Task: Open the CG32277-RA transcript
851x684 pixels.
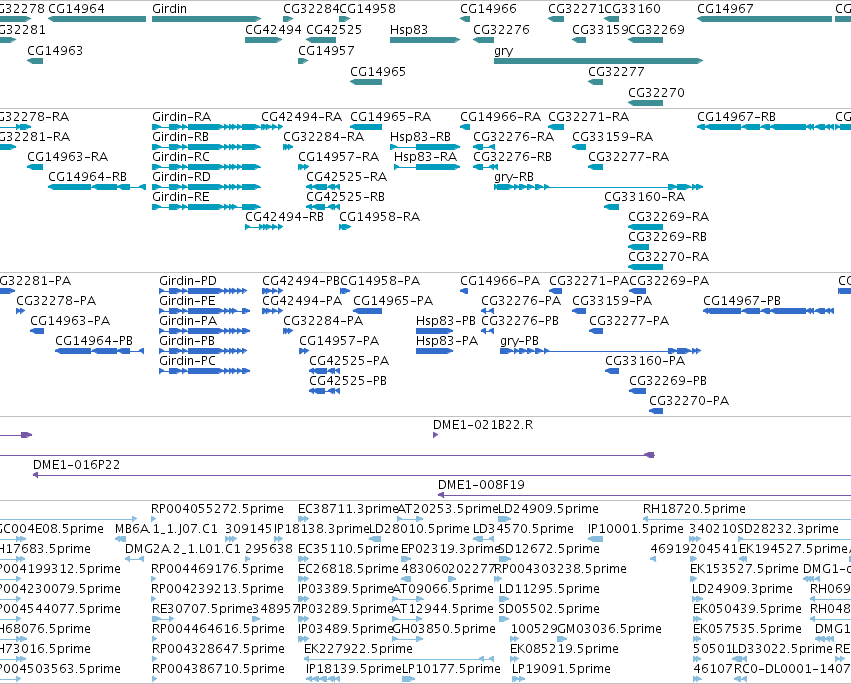Action: point(595,167)
